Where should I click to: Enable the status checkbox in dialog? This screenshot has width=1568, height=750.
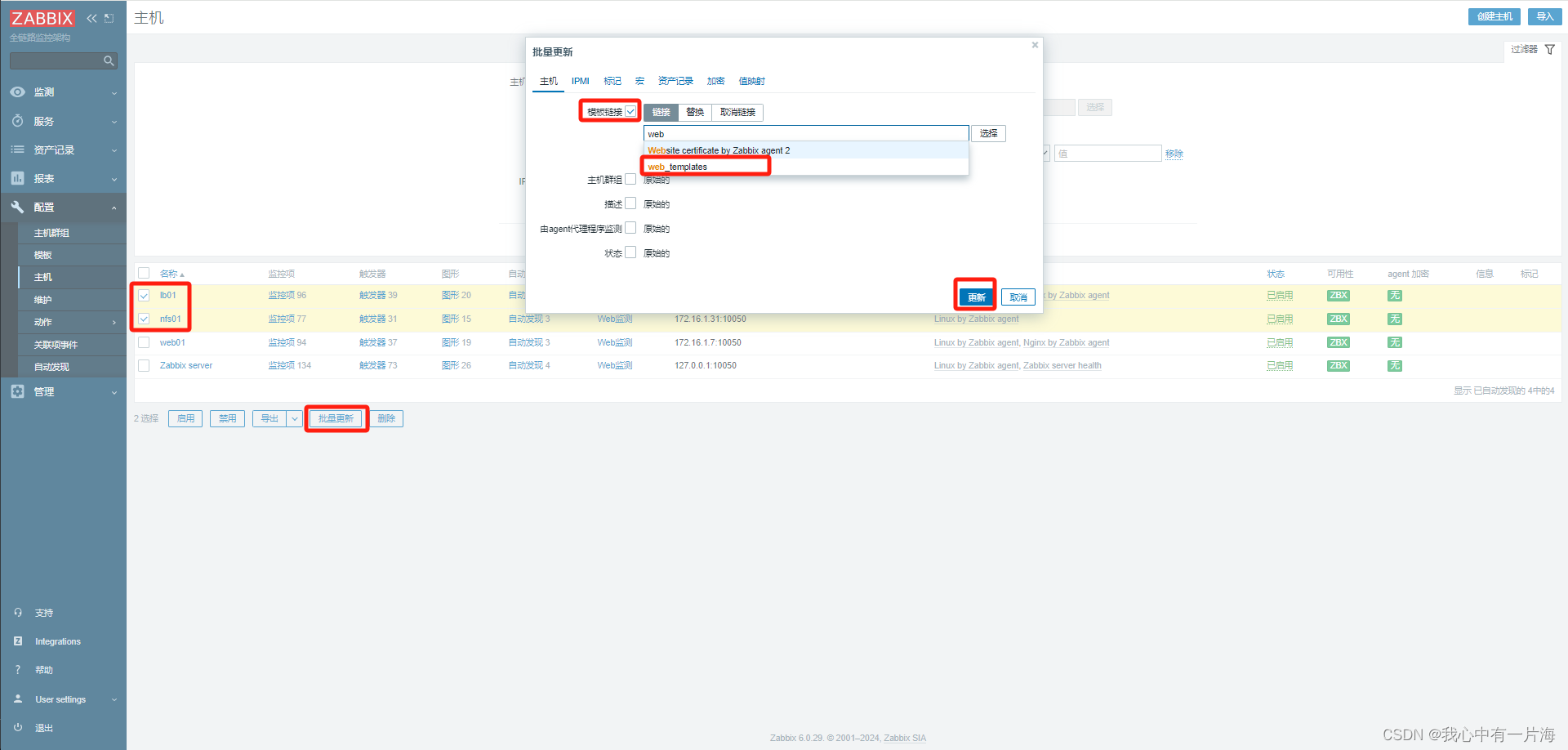(x=630, y=252)
